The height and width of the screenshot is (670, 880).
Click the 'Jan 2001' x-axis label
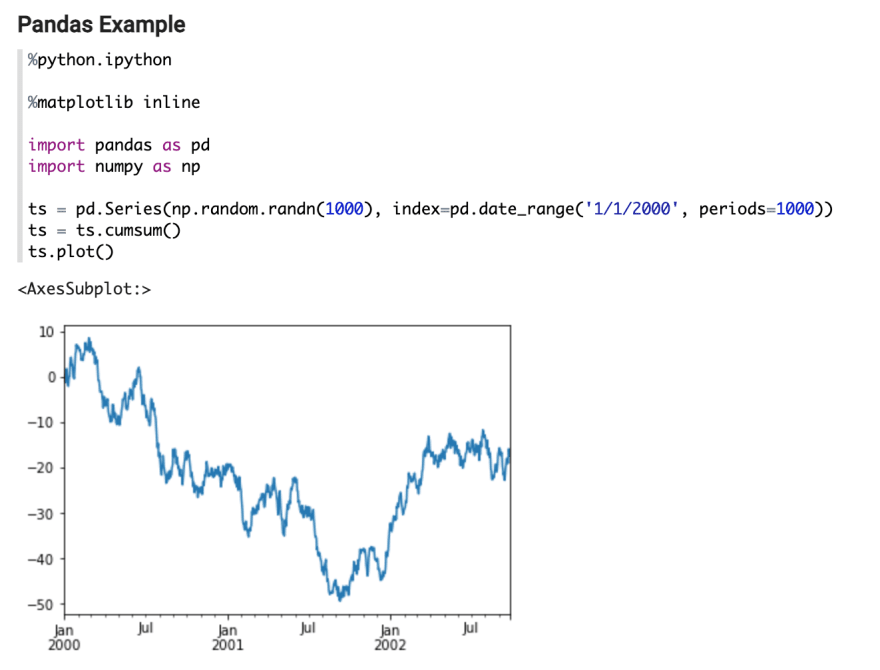coord(227,638)
